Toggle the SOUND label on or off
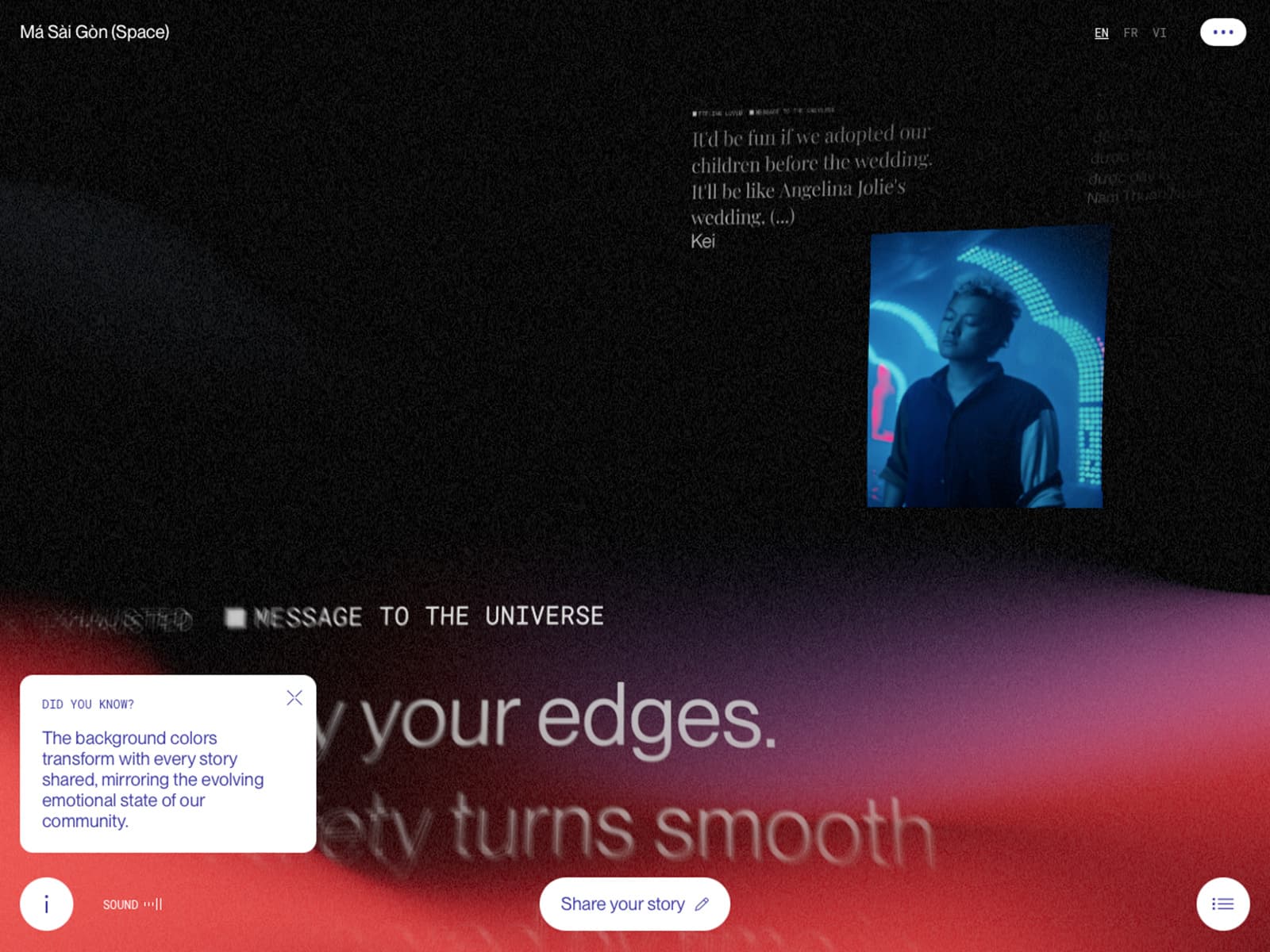Image resolution: width=1270 pixels, height=952 pixels. [120, 904]
